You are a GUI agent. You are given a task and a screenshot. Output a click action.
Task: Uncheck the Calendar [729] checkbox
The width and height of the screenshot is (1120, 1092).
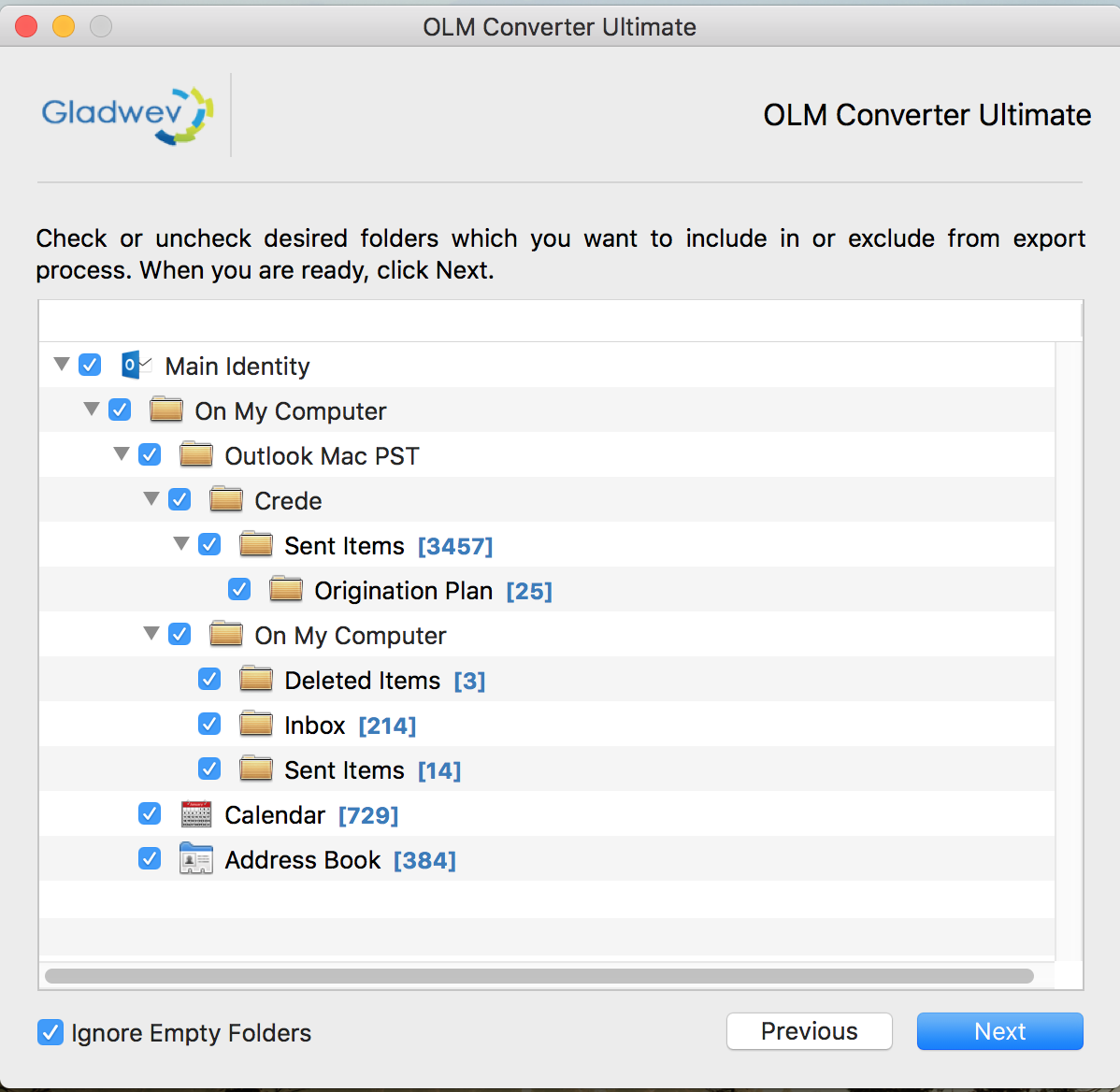point(150,813)
